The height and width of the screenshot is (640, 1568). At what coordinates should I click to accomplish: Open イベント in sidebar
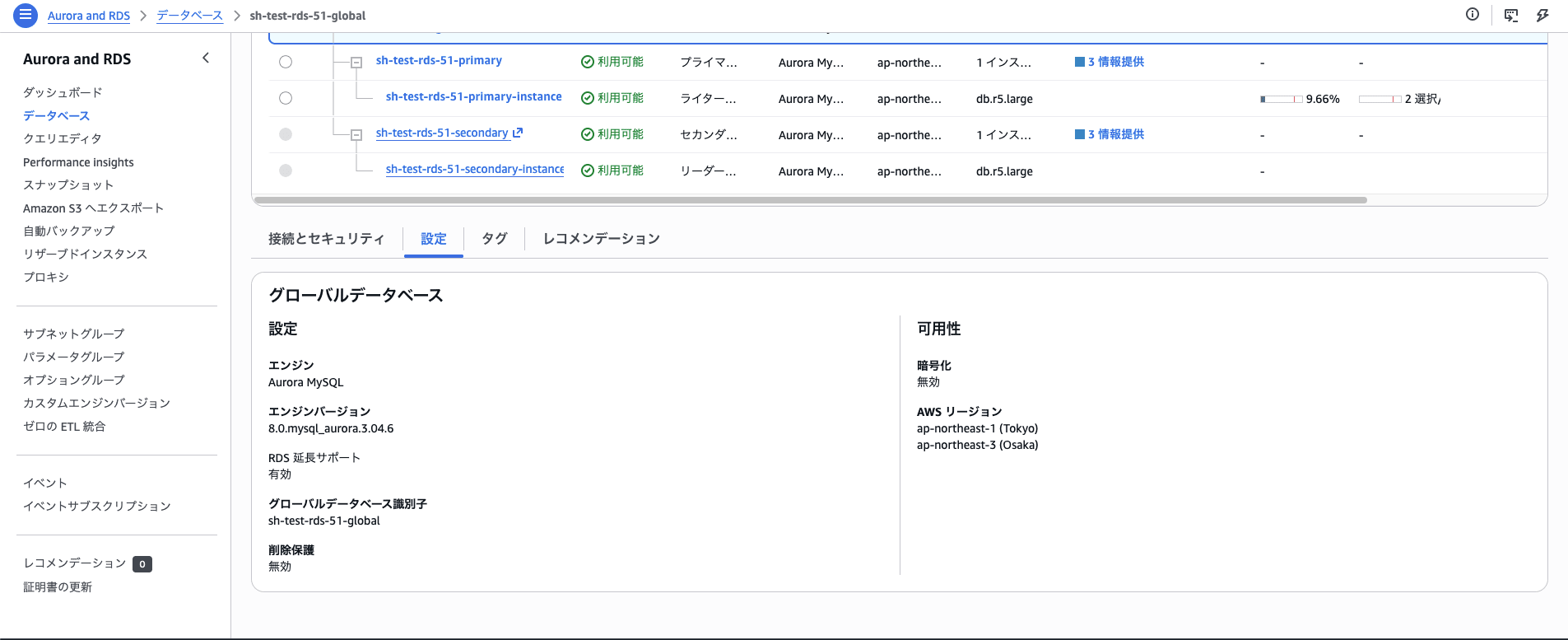pyautogui.click(x=45, y=483)
